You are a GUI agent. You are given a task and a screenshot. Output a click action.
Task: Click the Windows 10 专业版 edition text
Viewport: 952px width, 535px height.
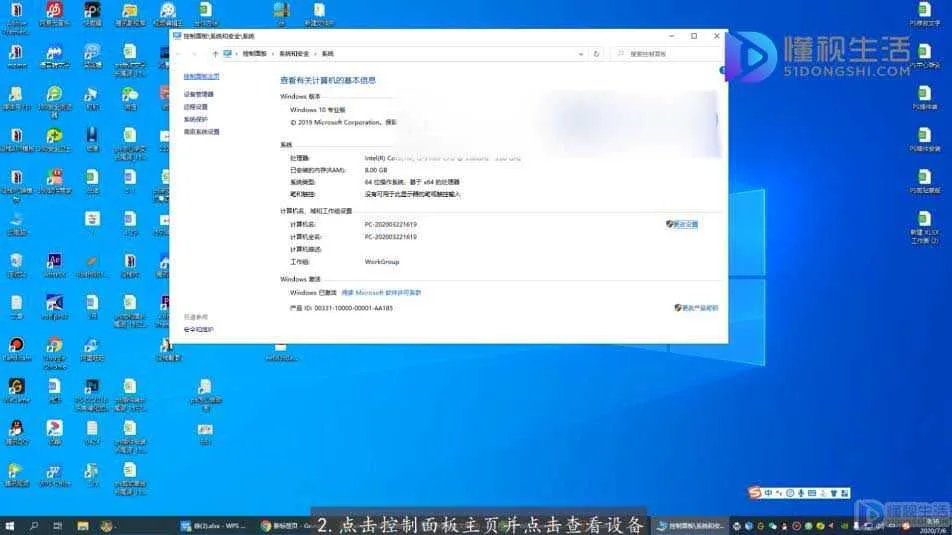(318, 110)
